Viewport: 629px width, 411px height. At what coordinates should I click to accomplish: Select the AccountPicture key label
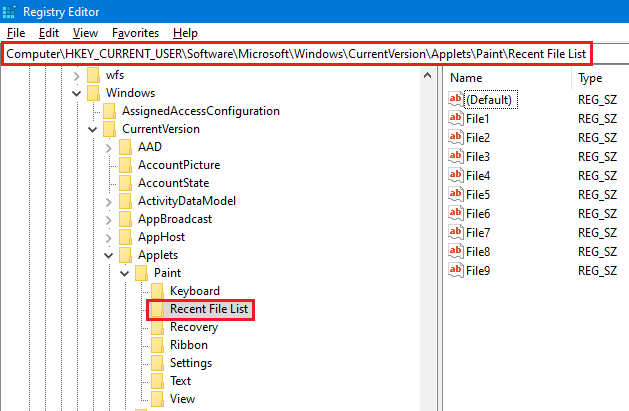(x=179, y=165)
